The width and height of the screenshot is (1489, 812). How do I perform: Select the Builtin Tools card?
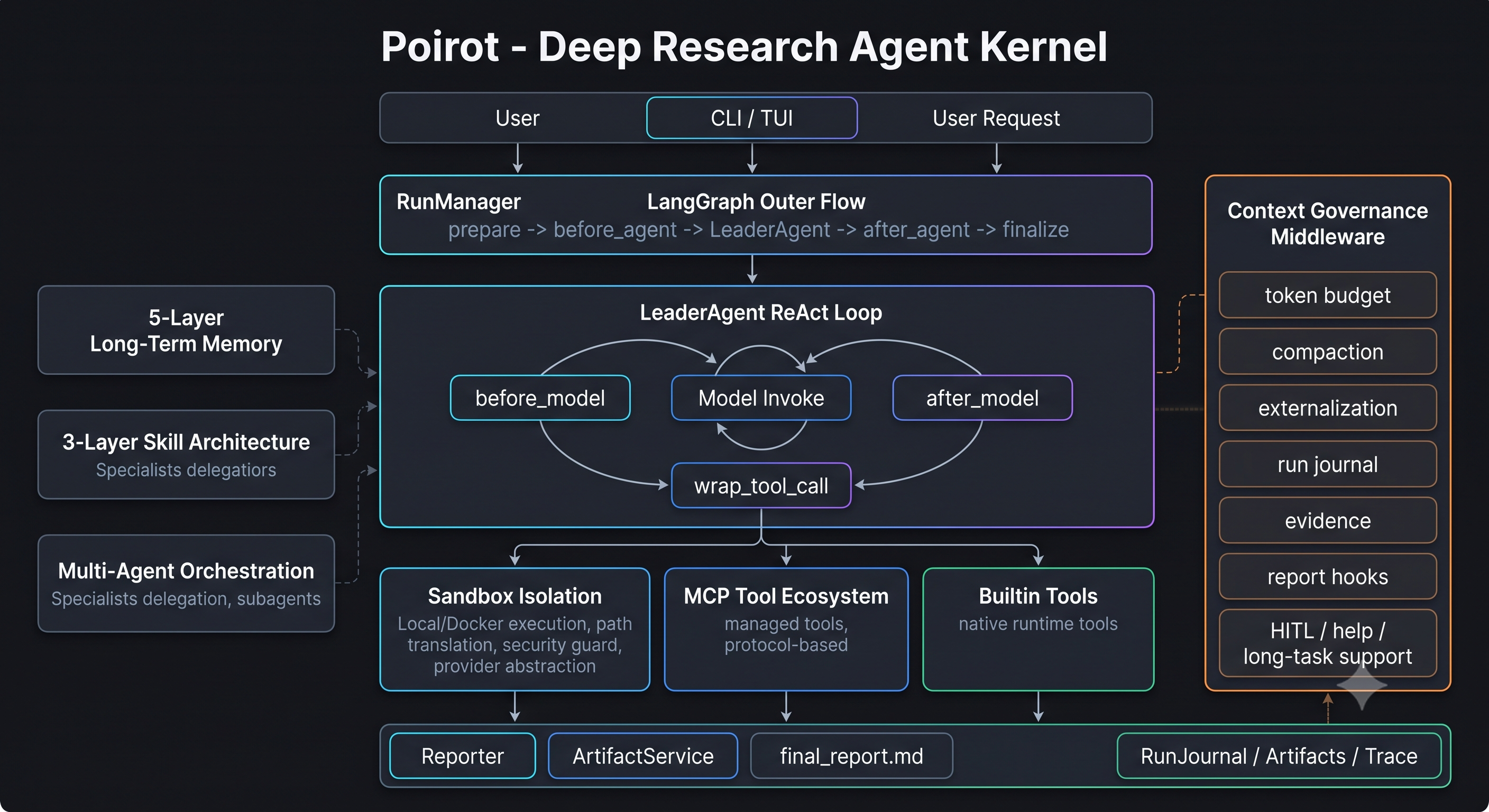coord(1038,630)
